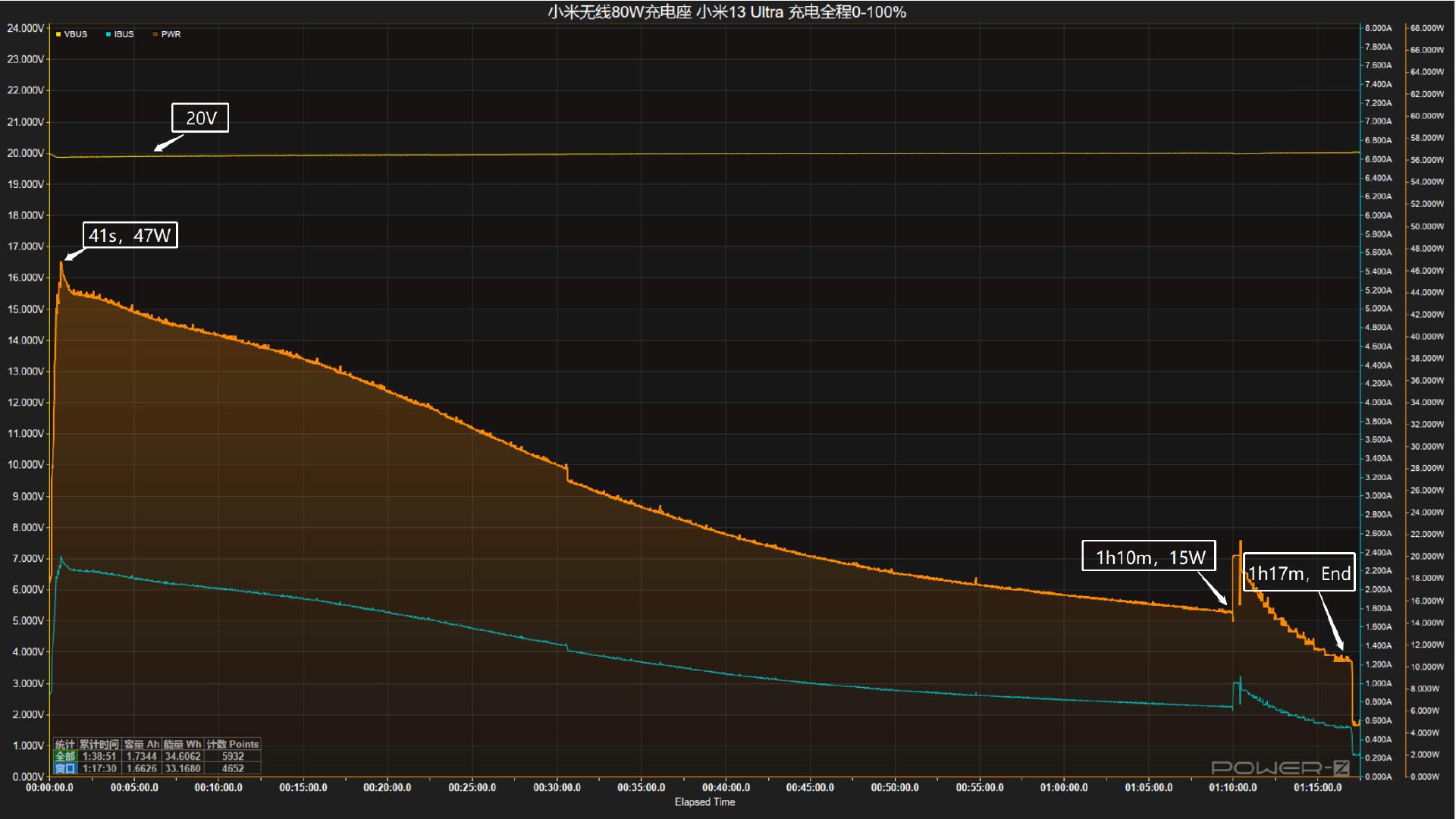The image size is (1456, 819).
Task: Click the brown PWR legend swatch
Action: (155, 34)
